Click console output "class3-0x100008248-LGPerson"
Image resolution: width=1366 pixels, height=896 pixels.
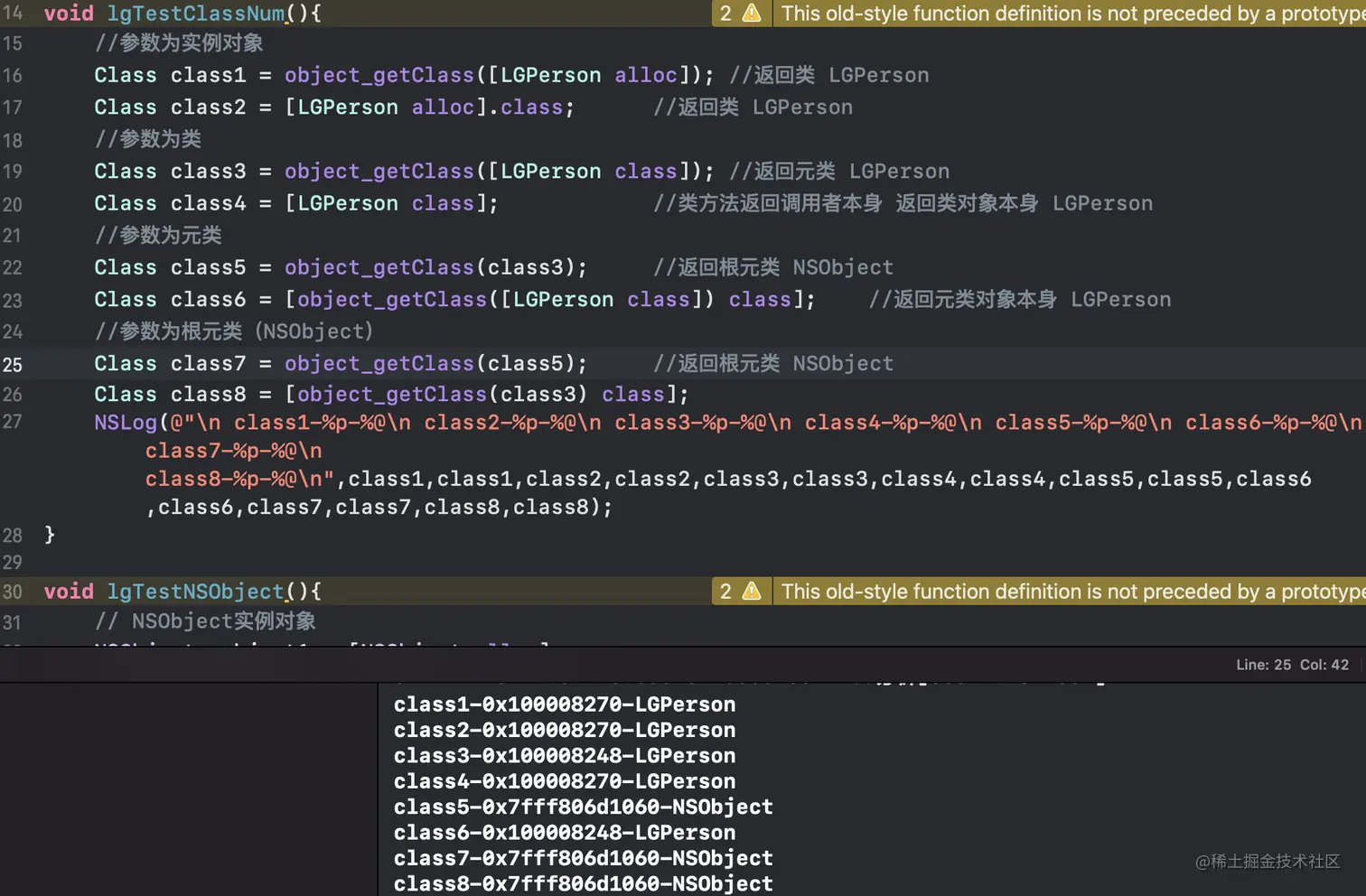point(565,756)
